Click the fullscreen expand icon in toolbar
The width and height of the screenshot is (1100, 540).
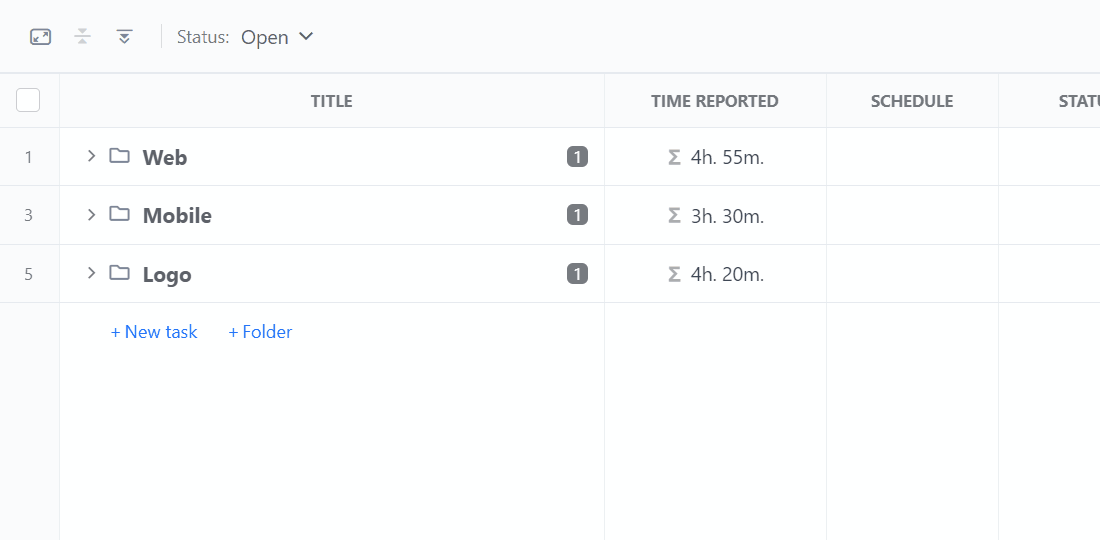pyautogui.click(x=41, y=37)
